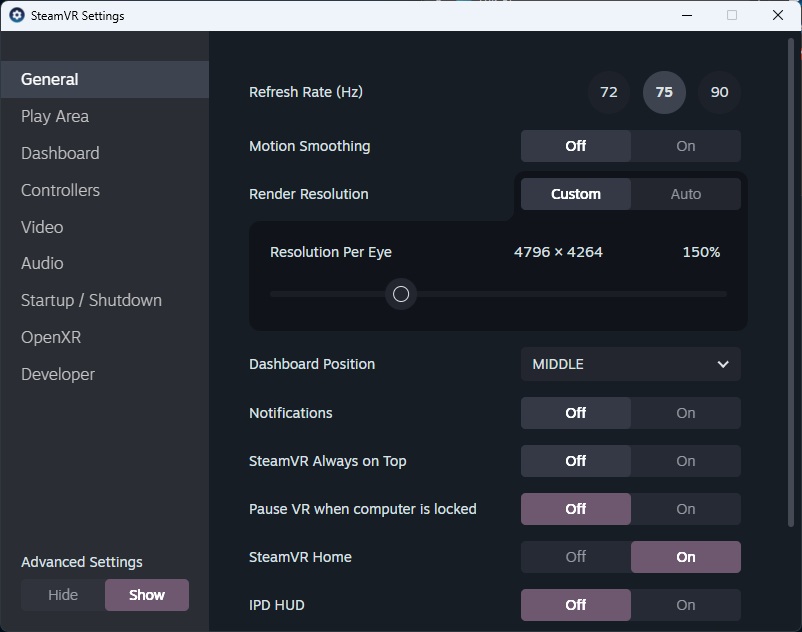Turn IPD HUD On
Image resolution: width=802 pixels, height=632 pixels.
tap(686, 605)
